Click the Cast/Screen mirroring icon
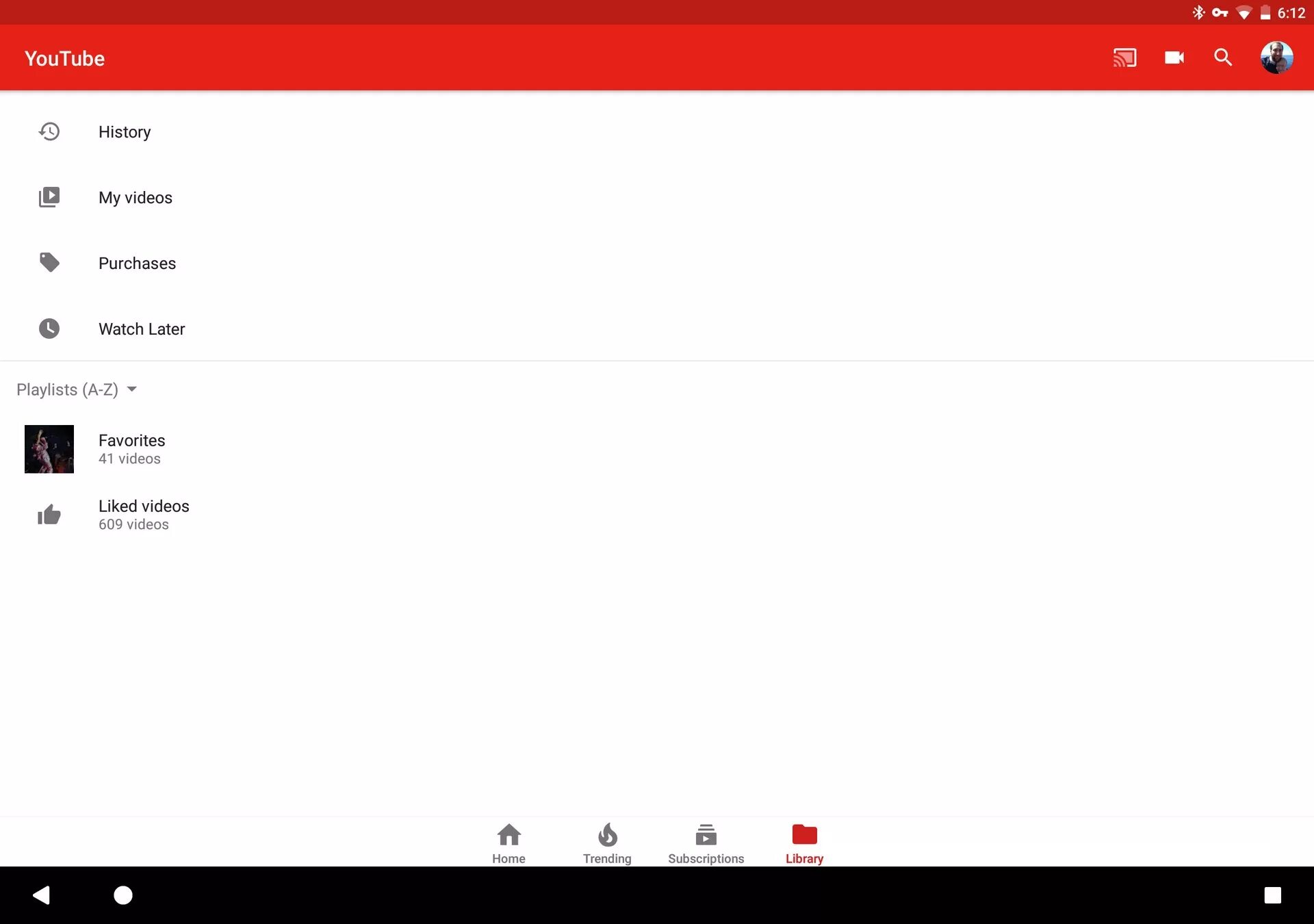Image resolution: width=1314 pixels, height=924 pixels. [x=1125, y=57]
